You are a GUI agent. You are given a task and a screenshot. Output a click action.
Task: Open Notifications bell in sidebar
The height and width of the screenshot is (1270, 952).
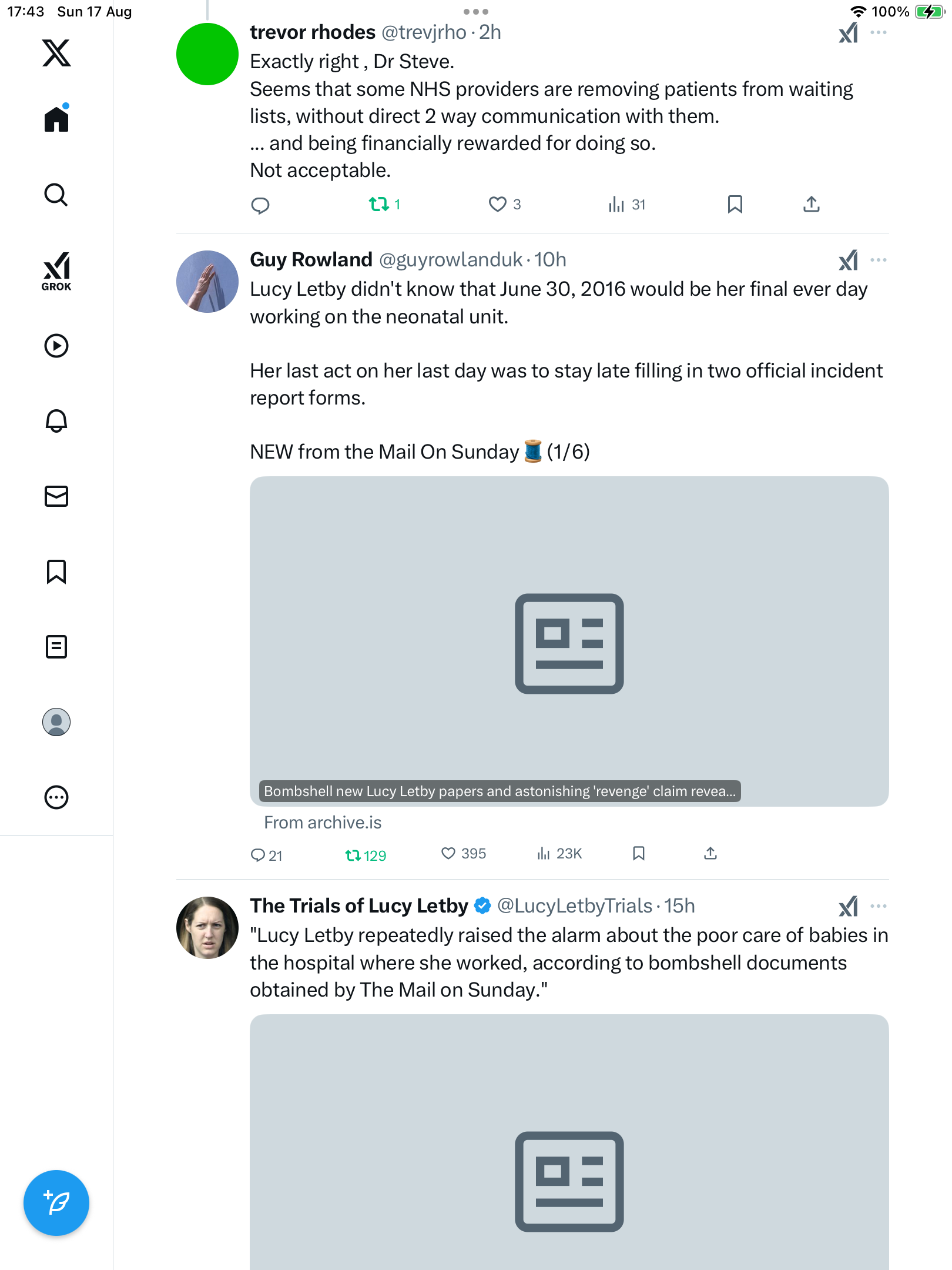click(56, 421)
